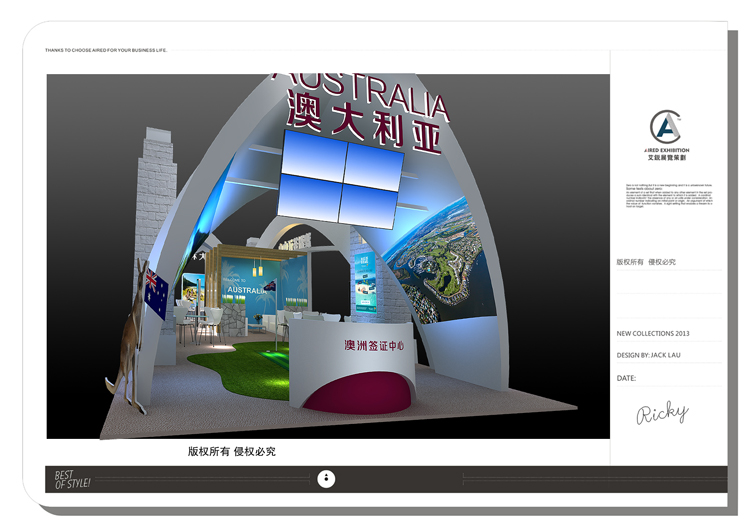The height and width of the screenshot is (528, 750).
Task: Click the header text THANKS TO CHOOSE AIRED
Action: coord(106,50)
